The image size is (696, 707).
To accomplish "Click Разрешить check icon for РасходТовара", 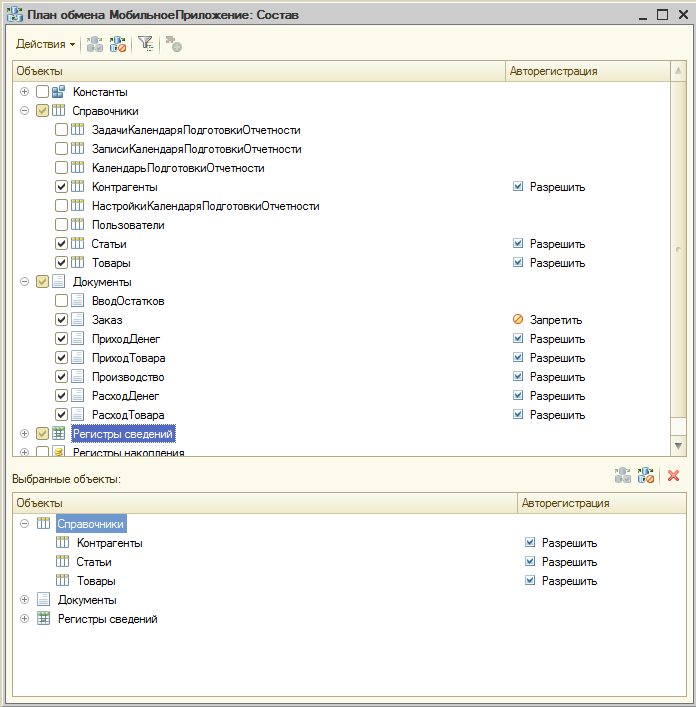I will pos(518,414).
